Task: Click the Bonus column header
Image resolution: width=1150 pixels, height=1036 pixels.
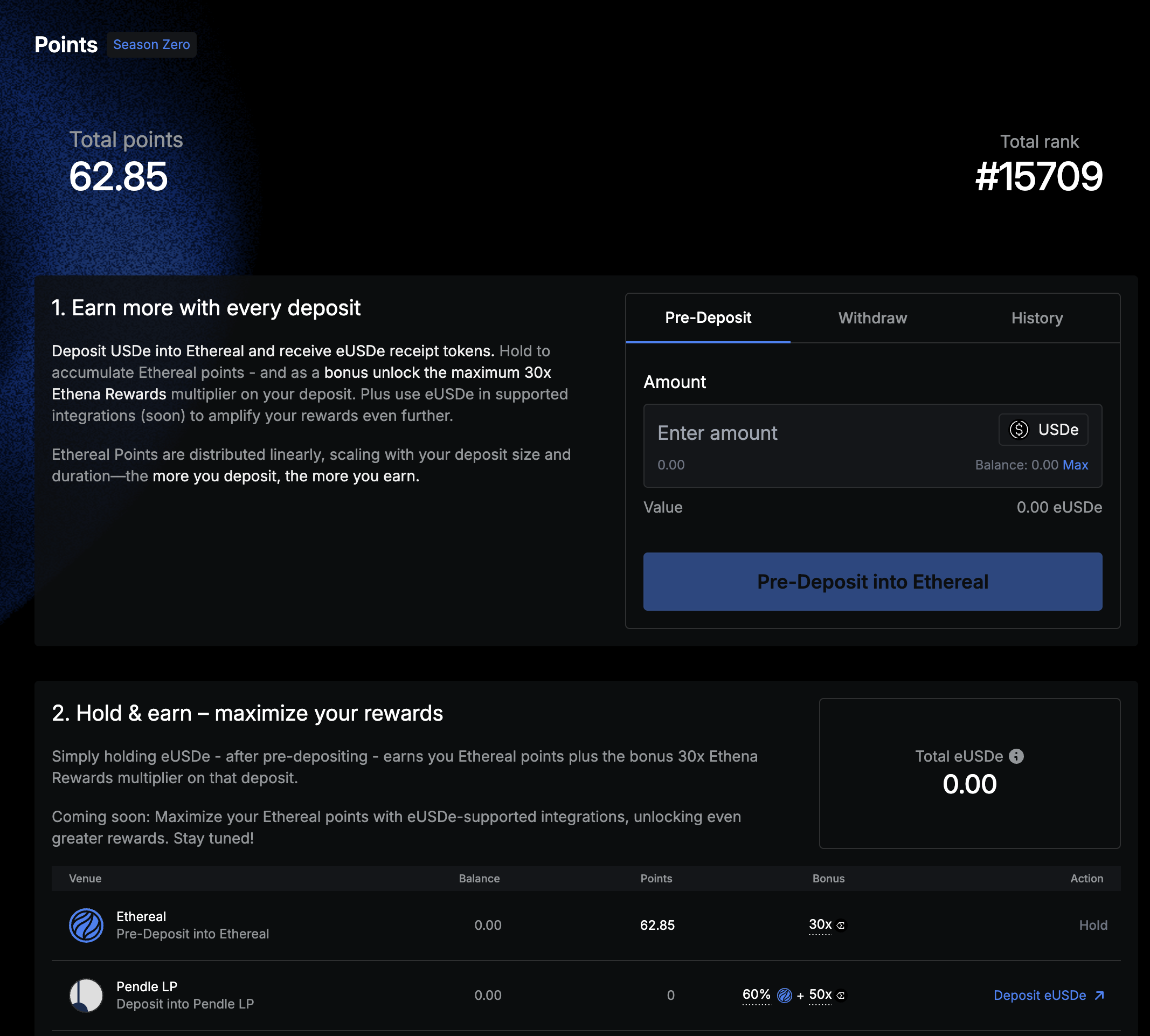Action: click(x=828, y=878)
